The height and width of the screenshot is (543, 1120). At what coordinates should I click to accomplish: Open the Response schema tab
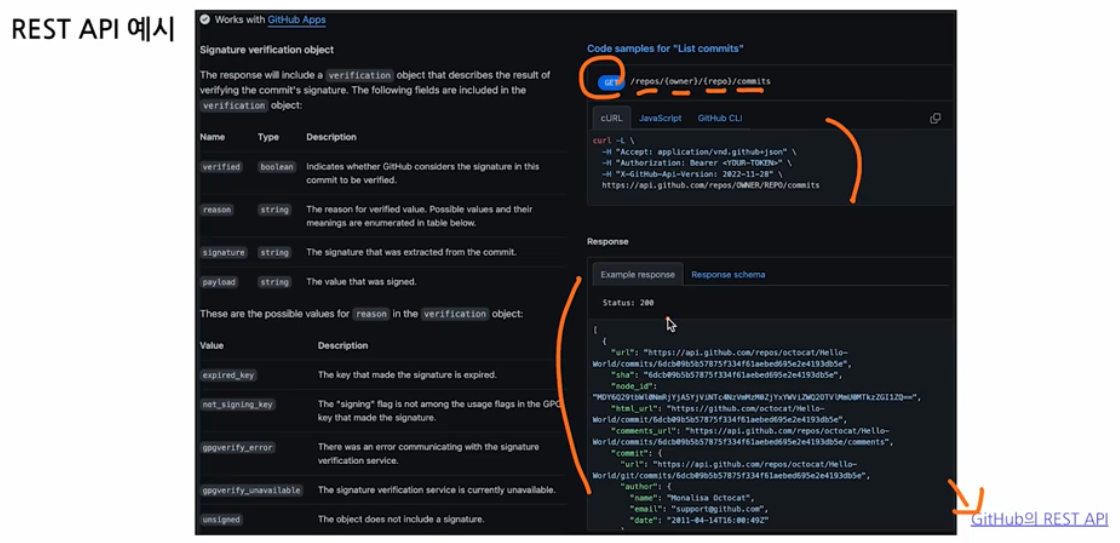tap(728, 274)
